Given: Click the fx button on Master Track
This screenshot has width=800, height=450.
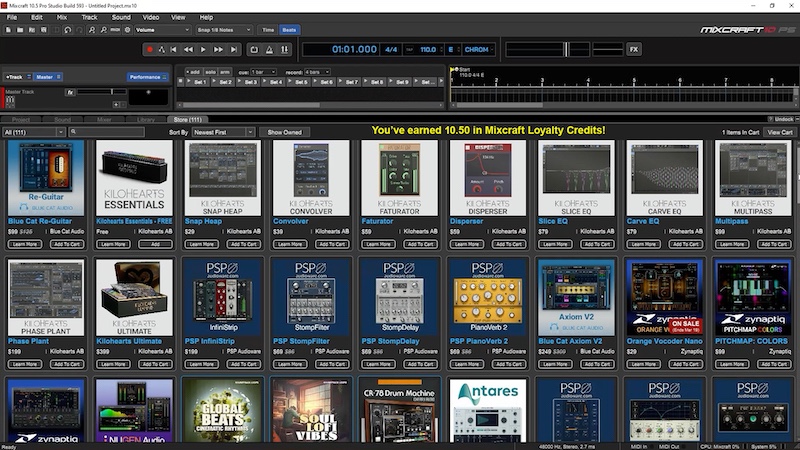Looking at the screenshot, I should (70, 92).
